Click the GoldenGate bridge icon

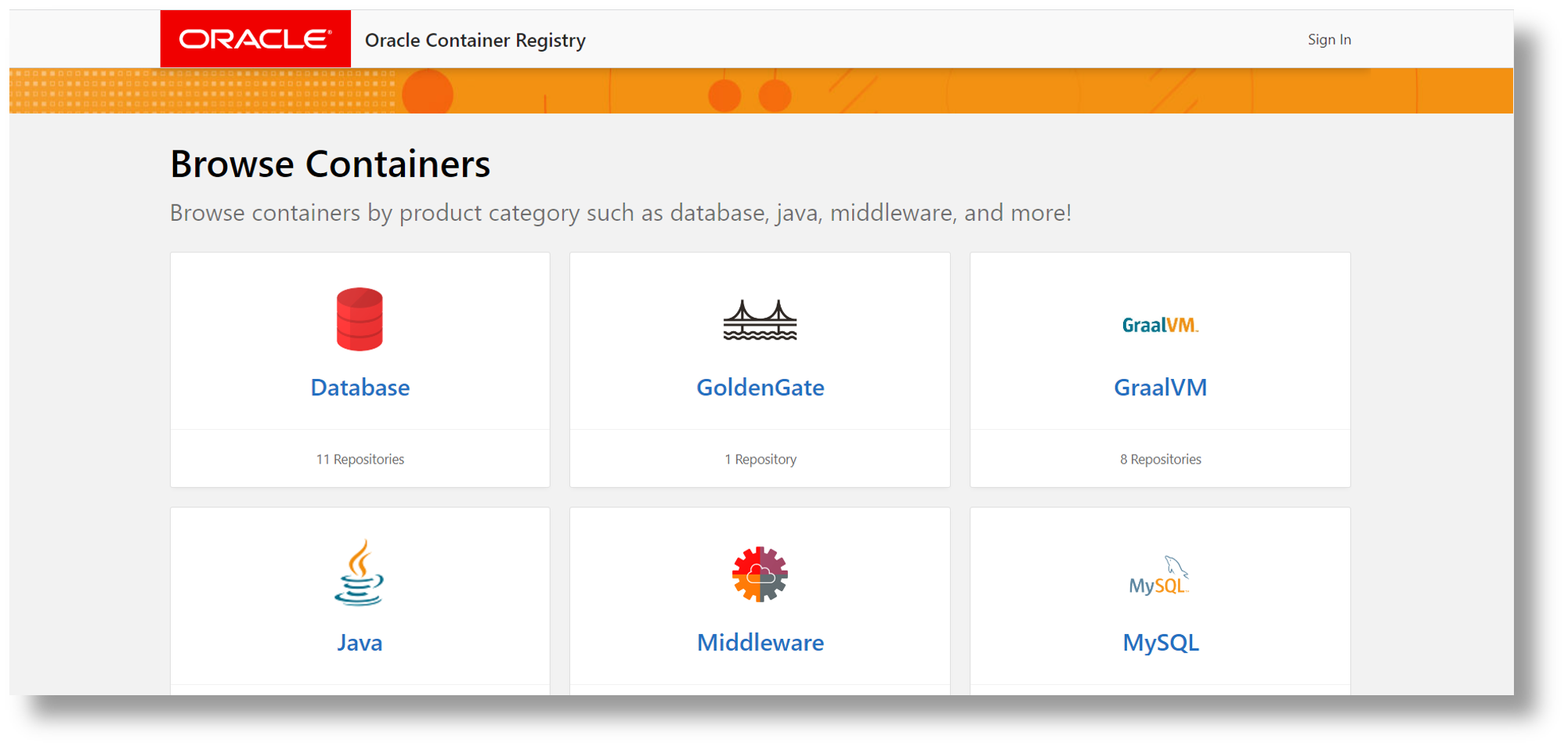click(x=760, y=320)
